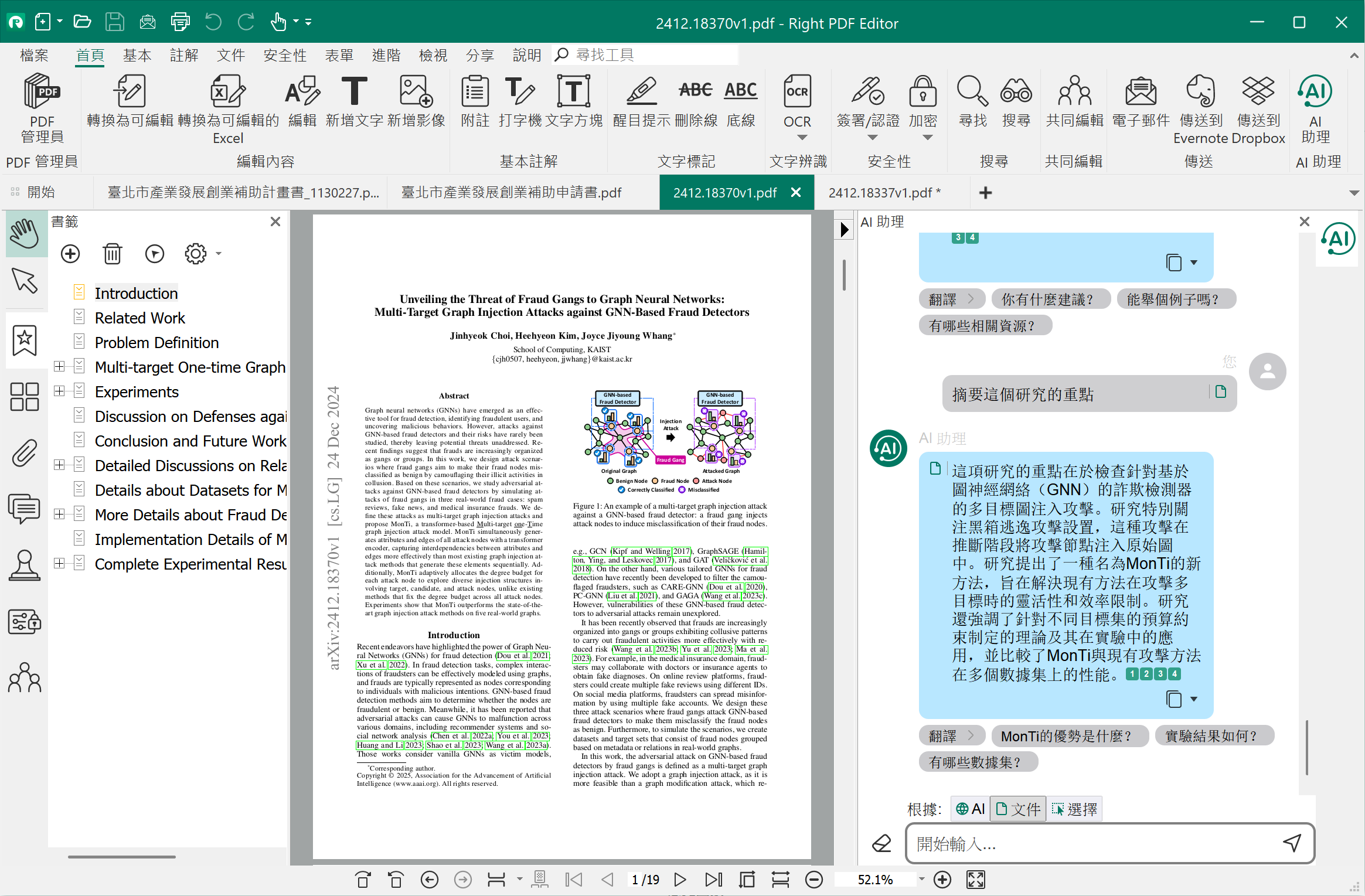Clear AI chat with eraser icon
The width and height of the screenshot is (1365, 896).
tap(881, 843)
